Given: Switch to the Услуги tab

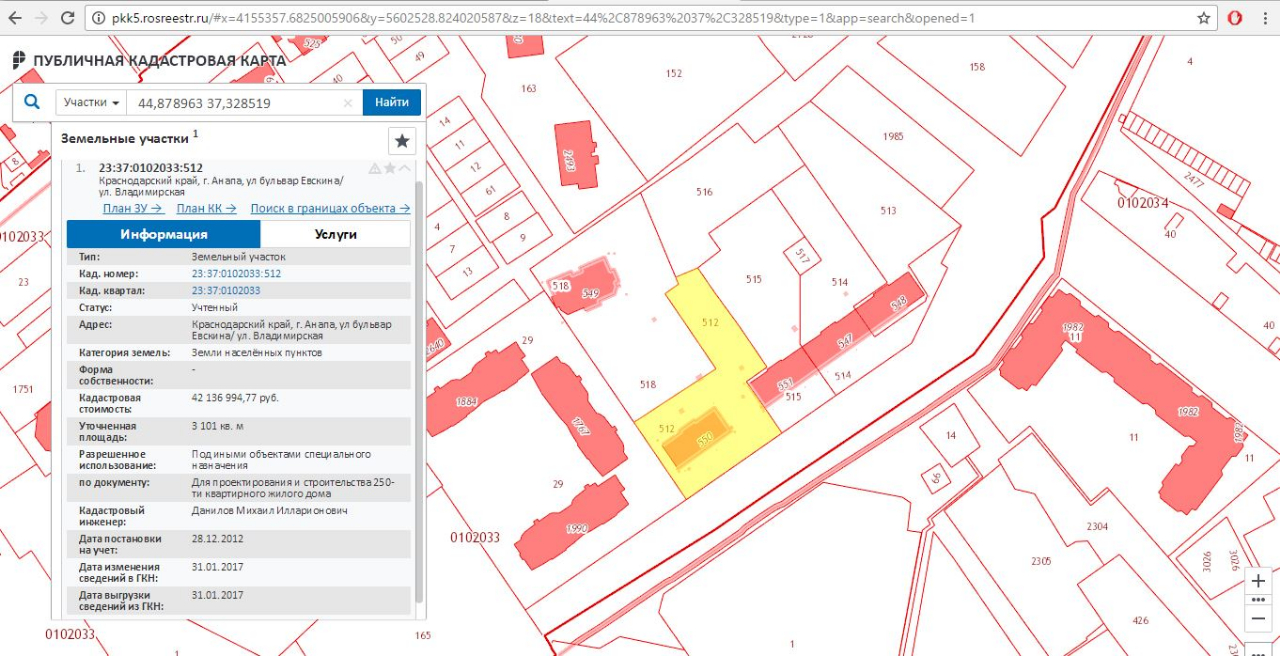Looking at the screenshot, I should coord(335,234).
